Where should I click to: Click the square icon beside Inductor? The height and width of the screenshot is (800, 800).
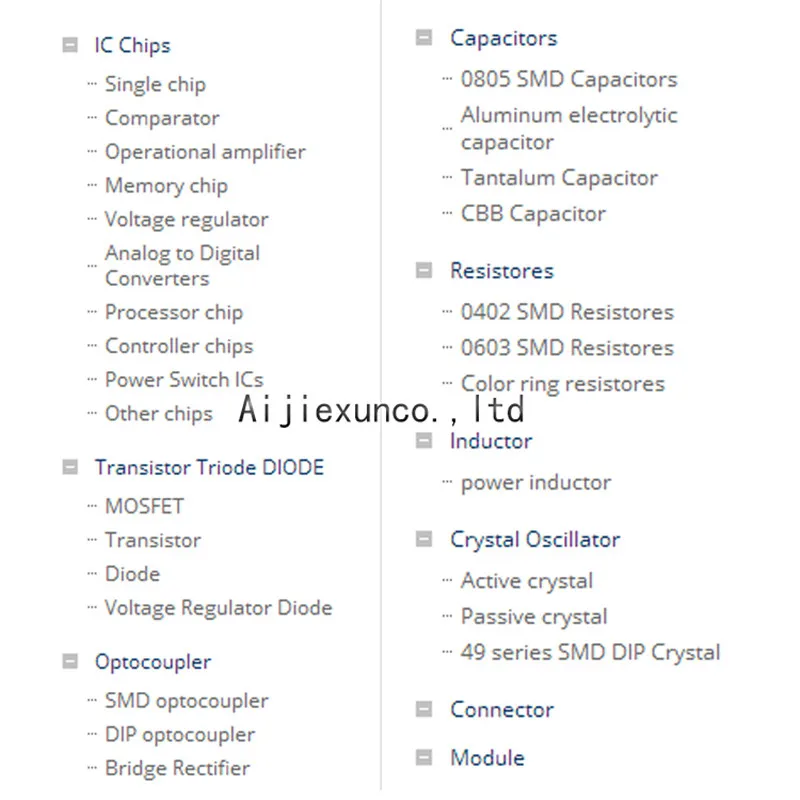tap(425, 440)
